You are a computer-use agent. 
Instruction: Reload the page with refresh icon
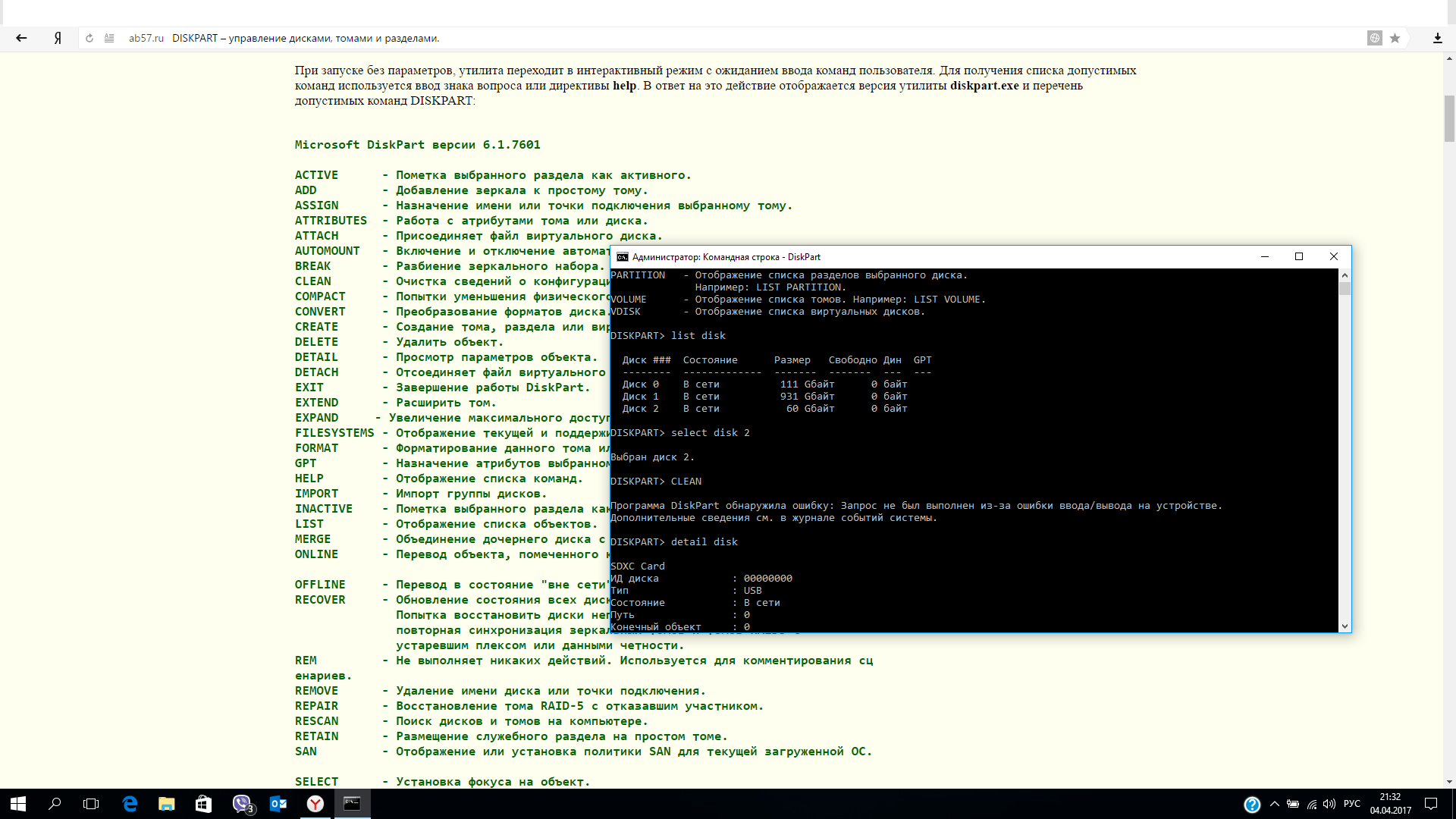point(89,38)
